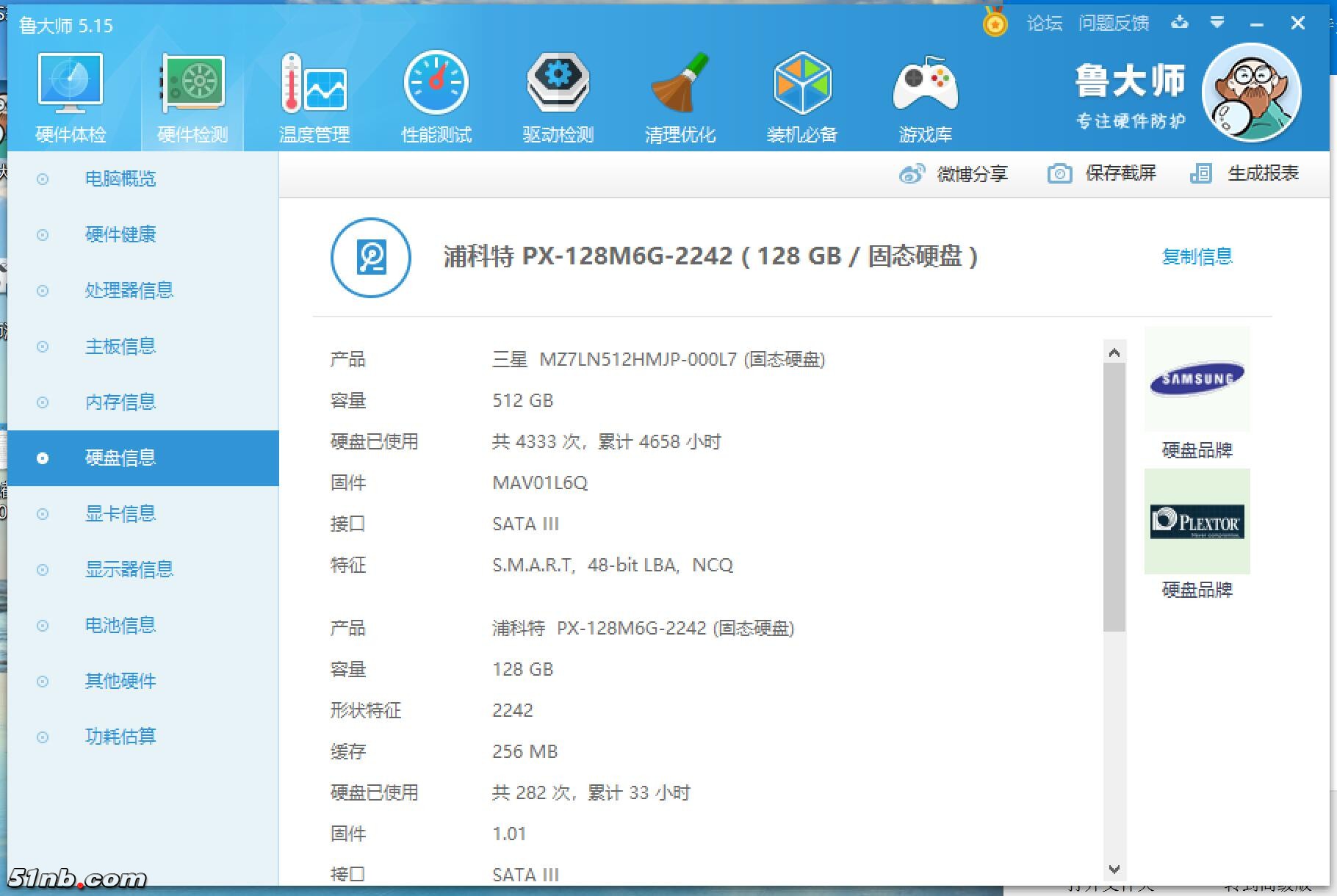Click the 清理优化 broom icon

pyautogui.click(x=680, y=95)
